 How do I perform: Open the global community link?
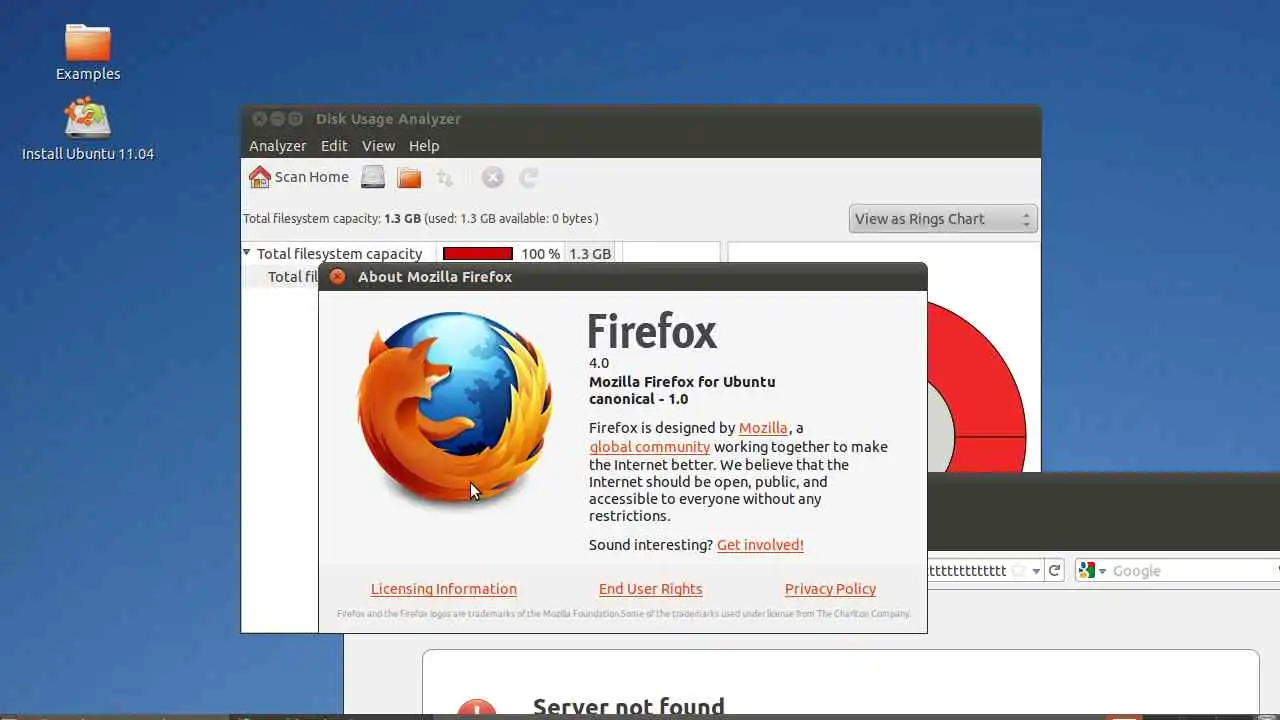tap(650, 447)
